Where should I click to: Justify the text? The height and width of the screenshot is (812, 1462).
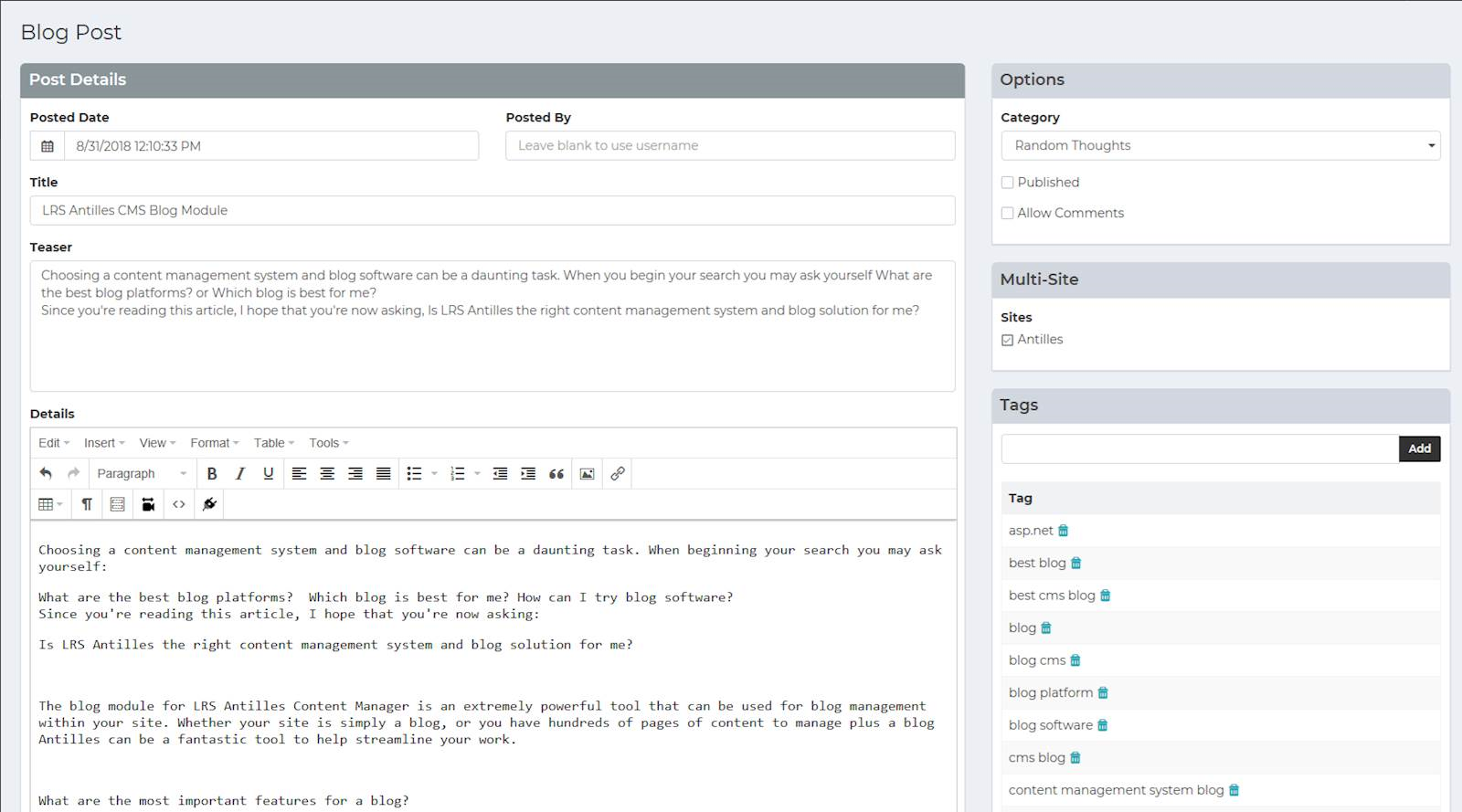[x=384, y=473]
